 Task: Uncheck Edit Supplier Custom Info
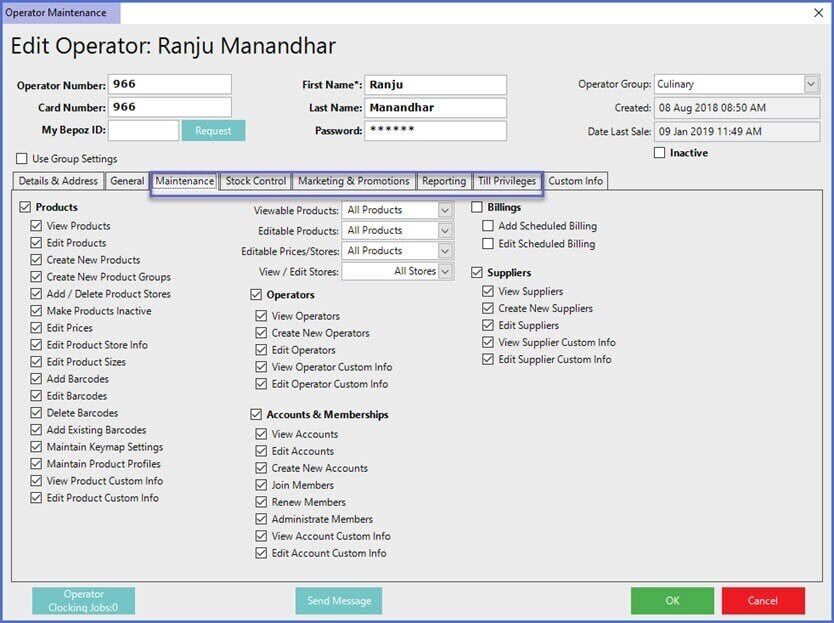[489, 359]
